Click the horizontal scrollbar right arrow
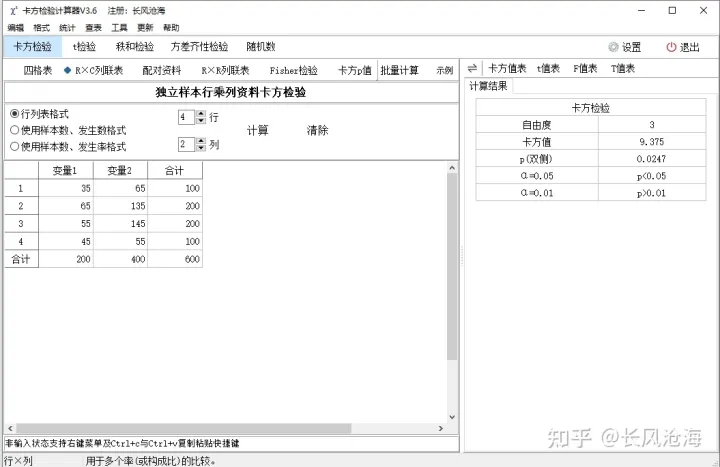720x467 pixels. click(x=441, y=428)
